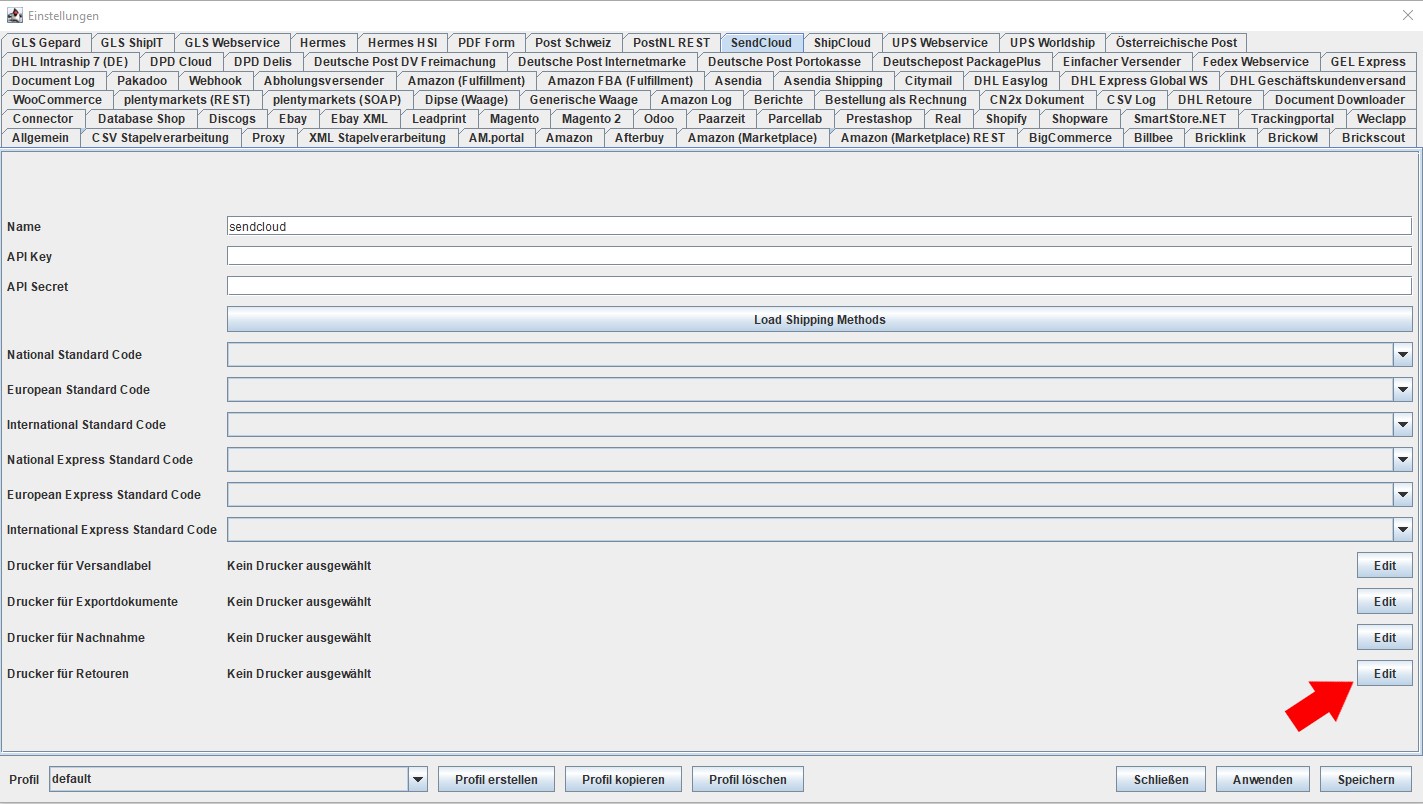
Task: Click the Name input field
Action: click(819, 226)
